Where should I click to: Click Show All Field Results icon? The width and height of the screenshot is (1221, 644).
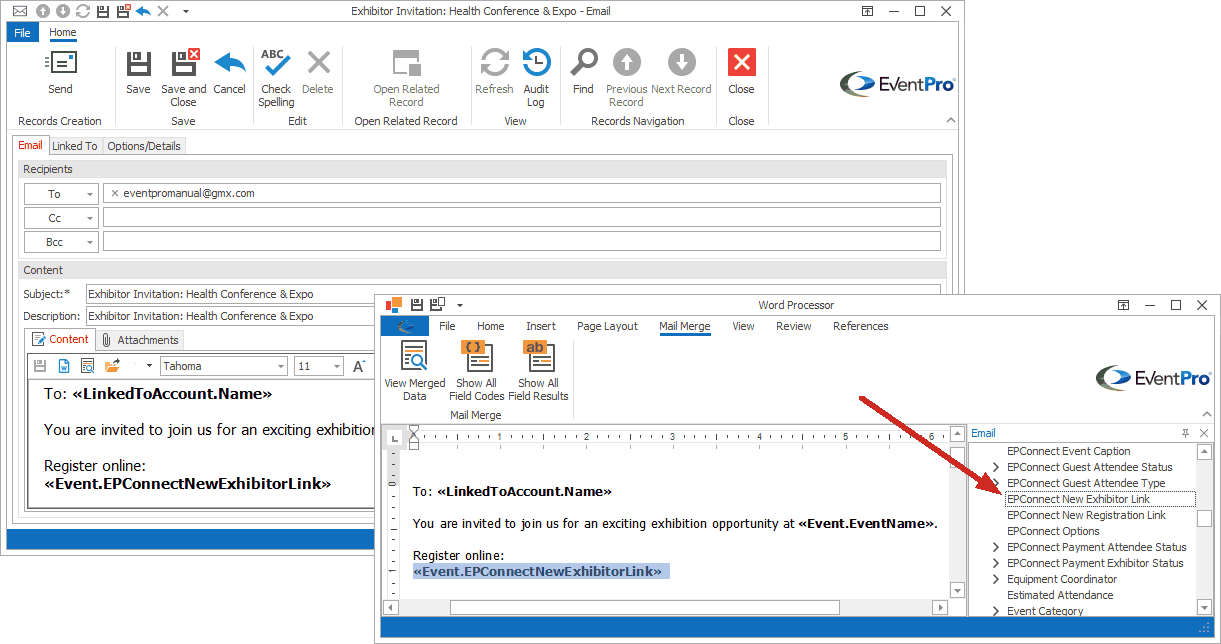pos(538,356)
